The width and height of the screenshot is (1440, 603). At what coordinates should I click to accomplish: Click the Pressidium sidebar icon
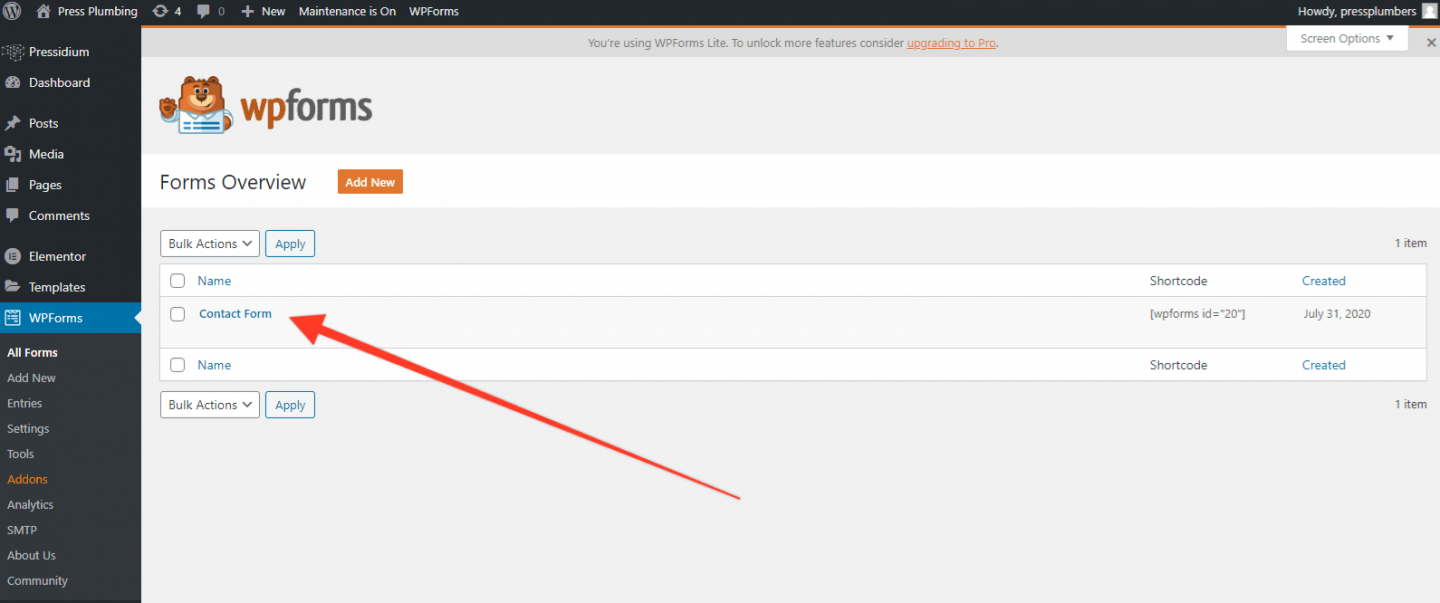[x=13, y=52]
